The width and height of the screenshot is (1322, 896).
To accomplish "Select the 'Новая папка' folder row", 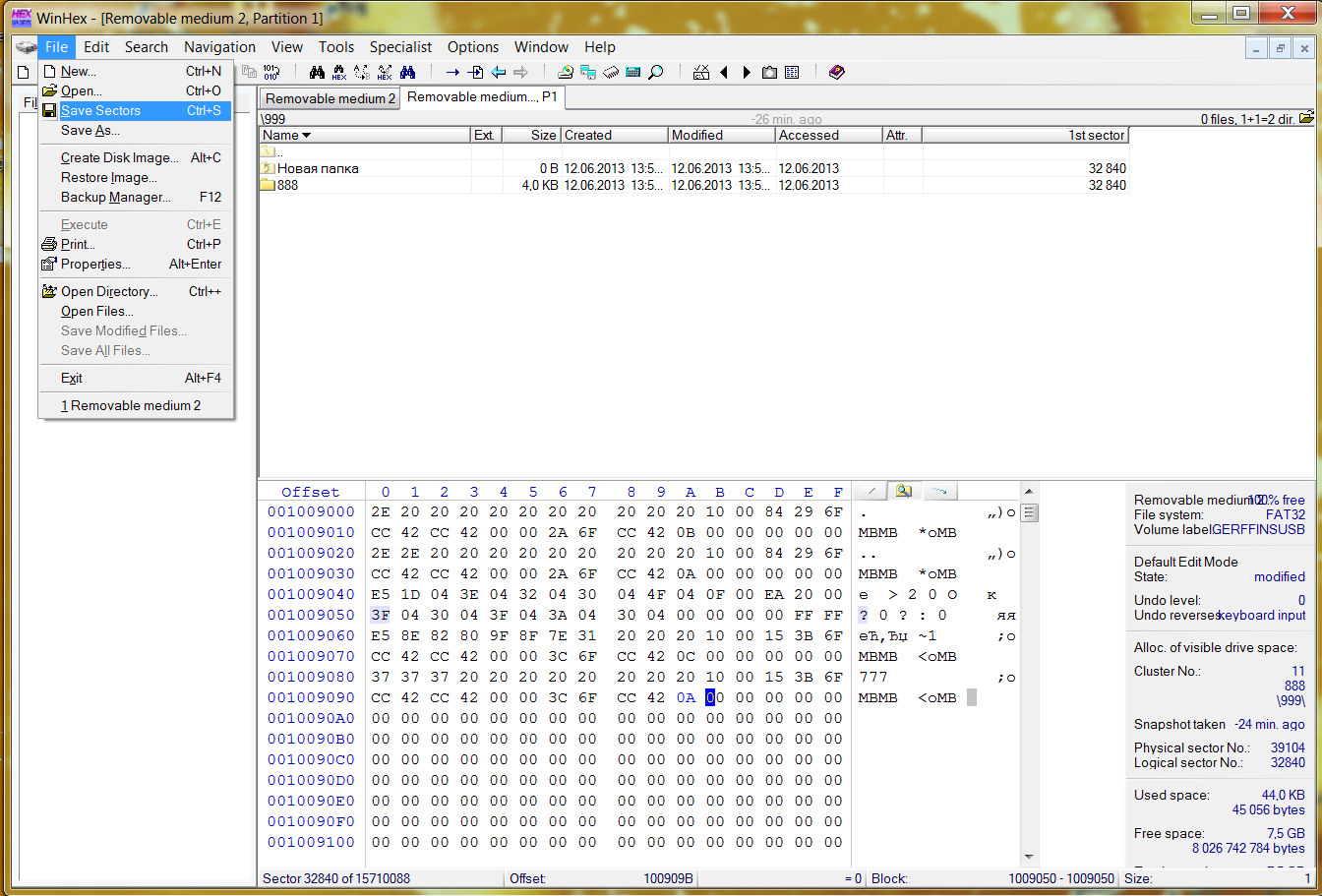I will click(x=693, y=168).
